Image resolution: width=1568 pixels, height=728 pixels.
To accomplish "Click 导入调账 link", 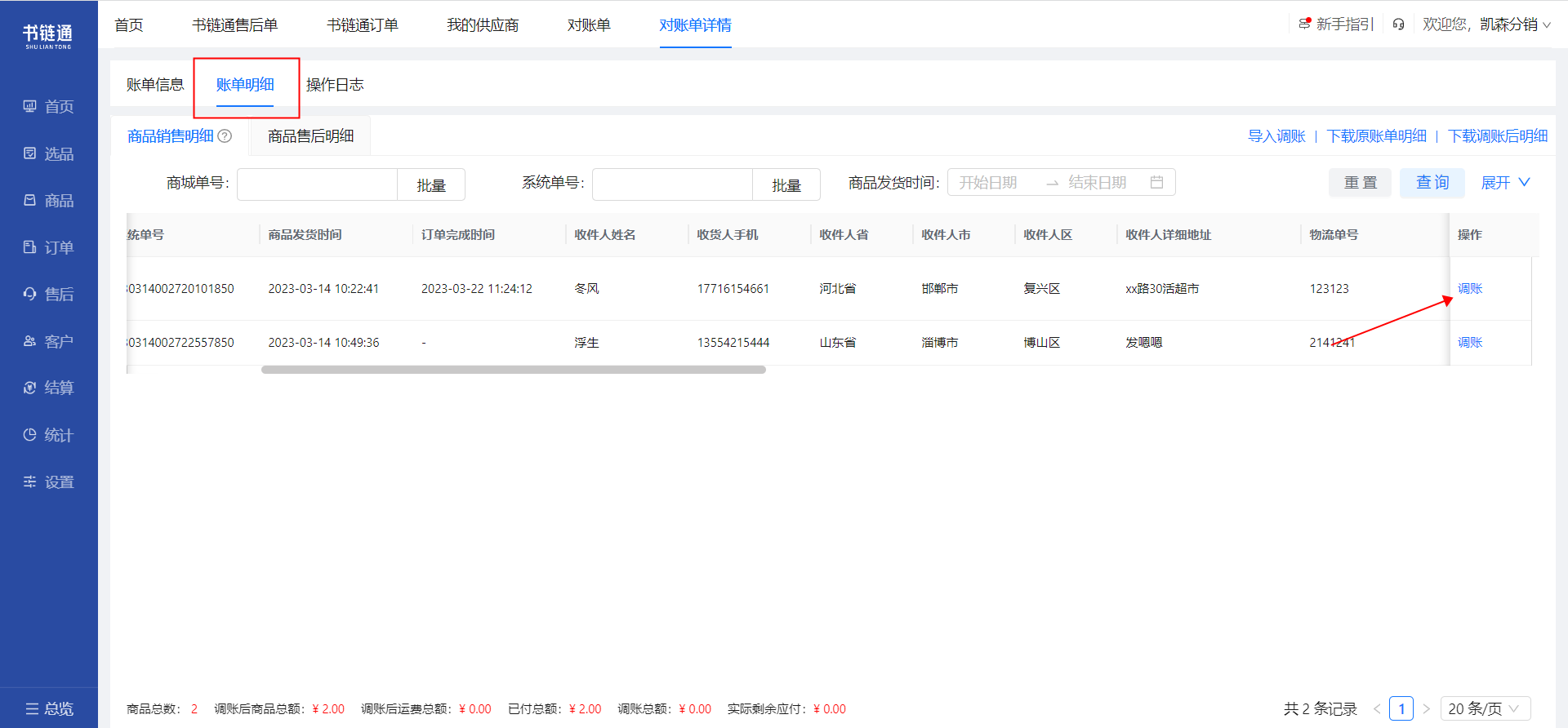I will click(x=1276, y=136).
